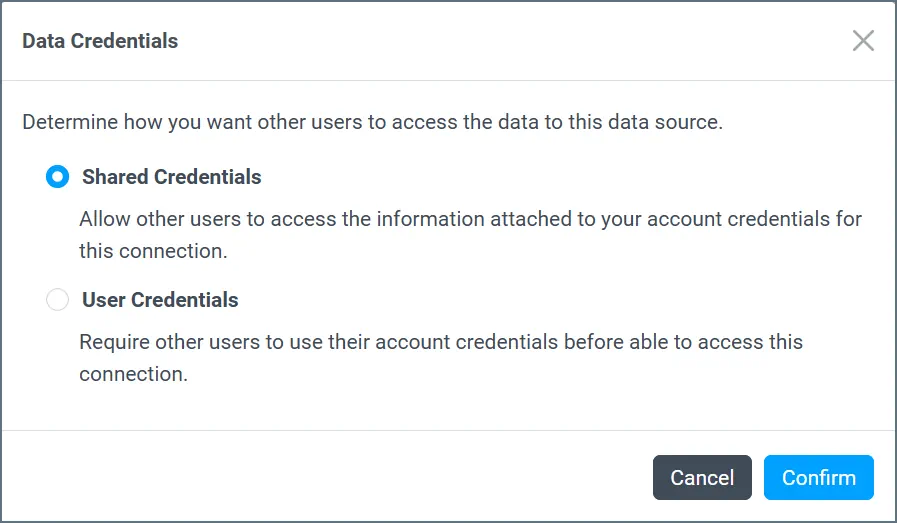
Task: Dismiss dialog using top-right X icon
Action: [x=863, y=41]
